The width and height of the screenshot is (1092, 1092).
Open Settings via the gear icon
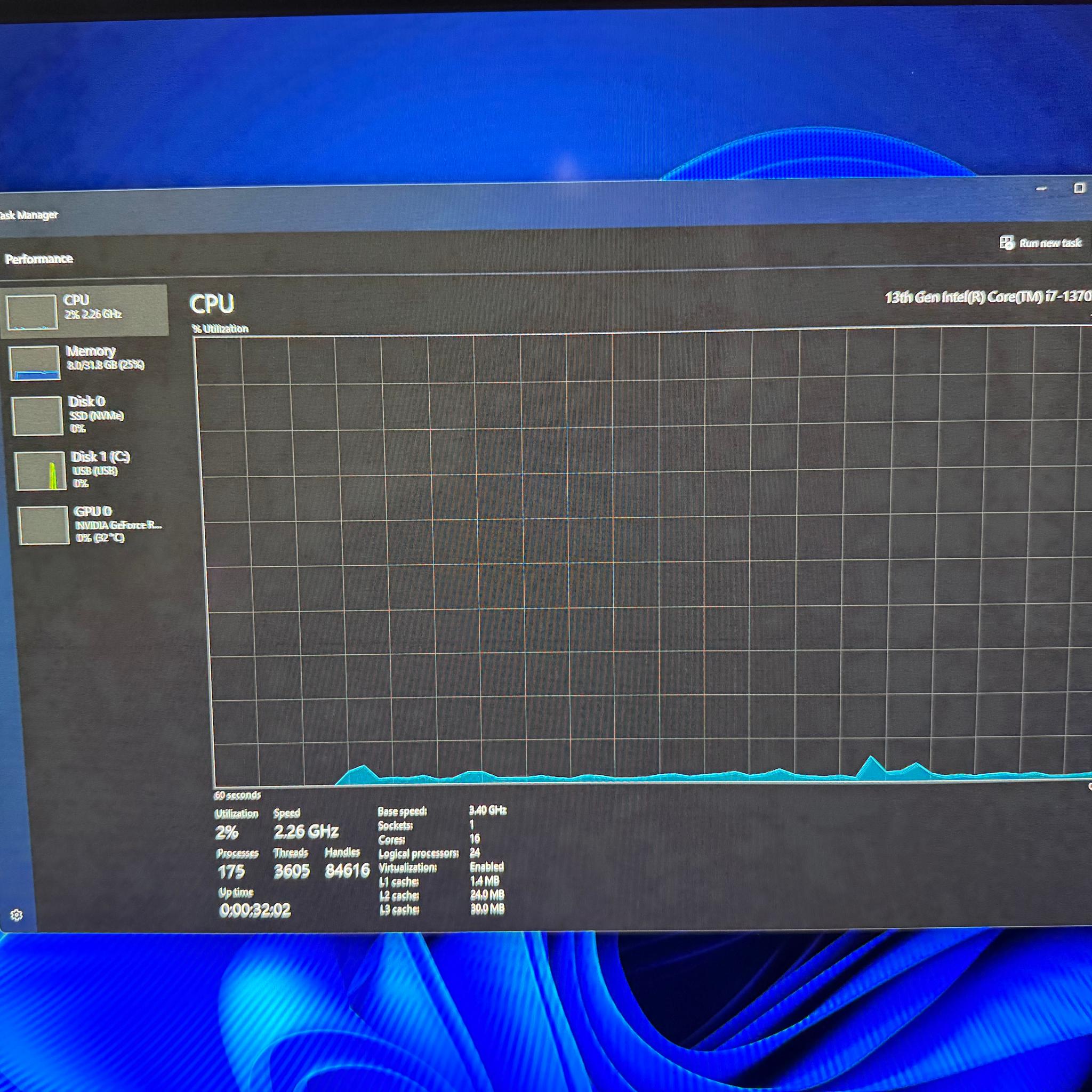coord(17,914)
